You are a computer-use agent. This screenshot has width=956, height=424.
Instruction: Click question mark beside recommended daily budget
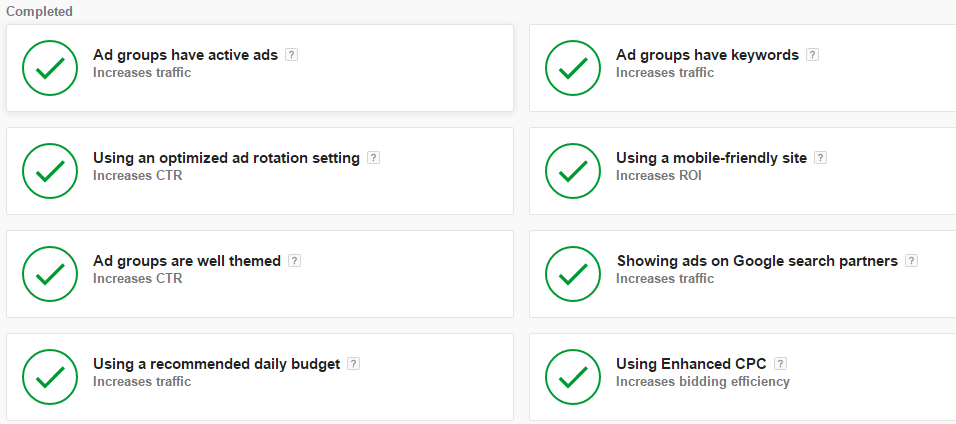click(354, 364)
